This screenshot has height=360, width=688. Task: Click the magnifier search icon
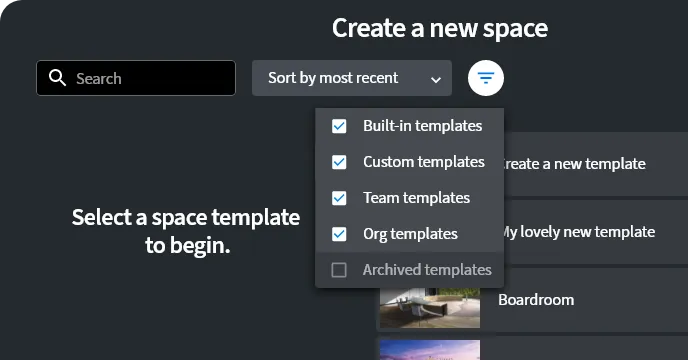[57, 78]
